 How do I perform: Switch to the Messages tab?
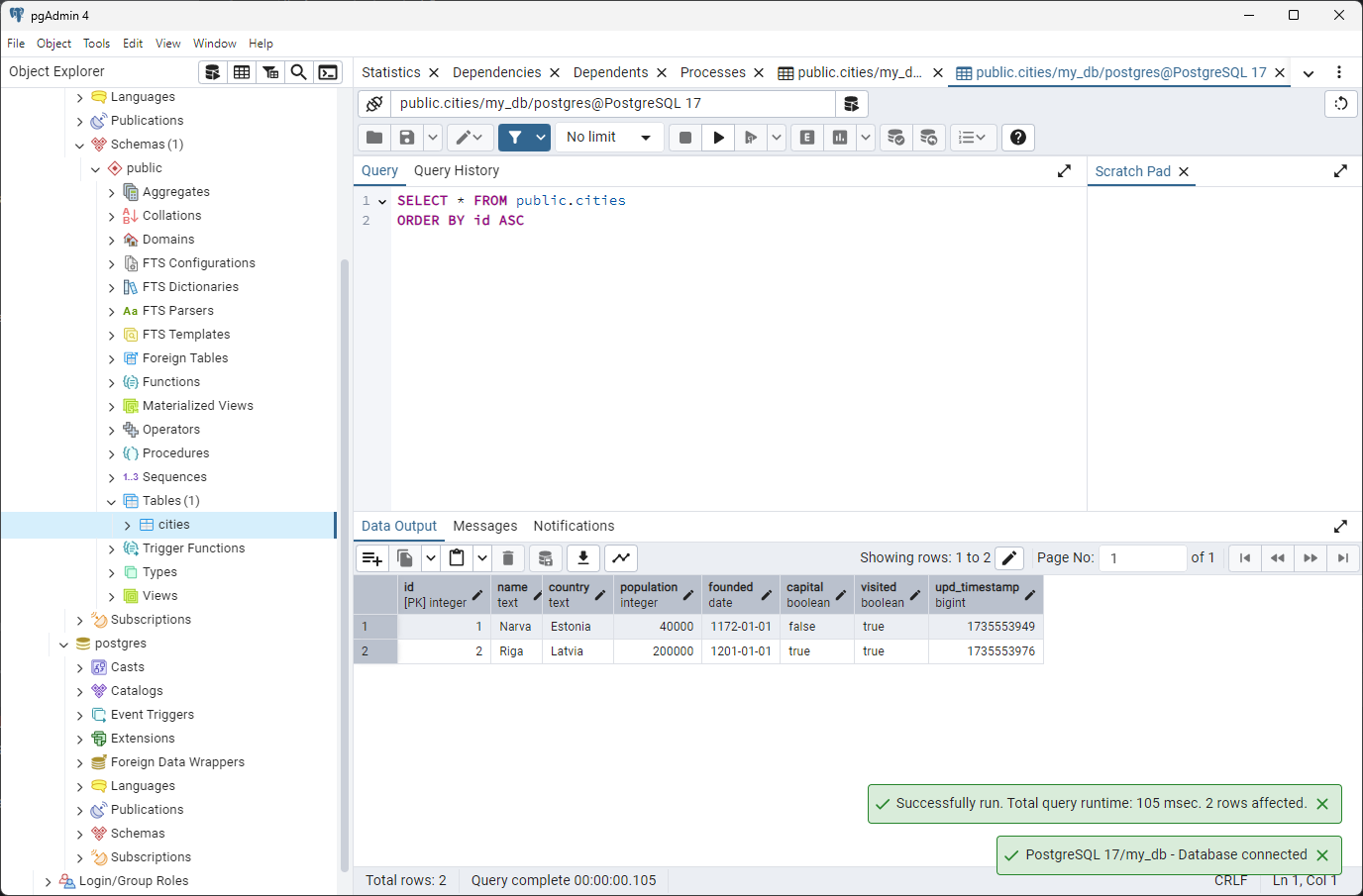click(485, 527)
